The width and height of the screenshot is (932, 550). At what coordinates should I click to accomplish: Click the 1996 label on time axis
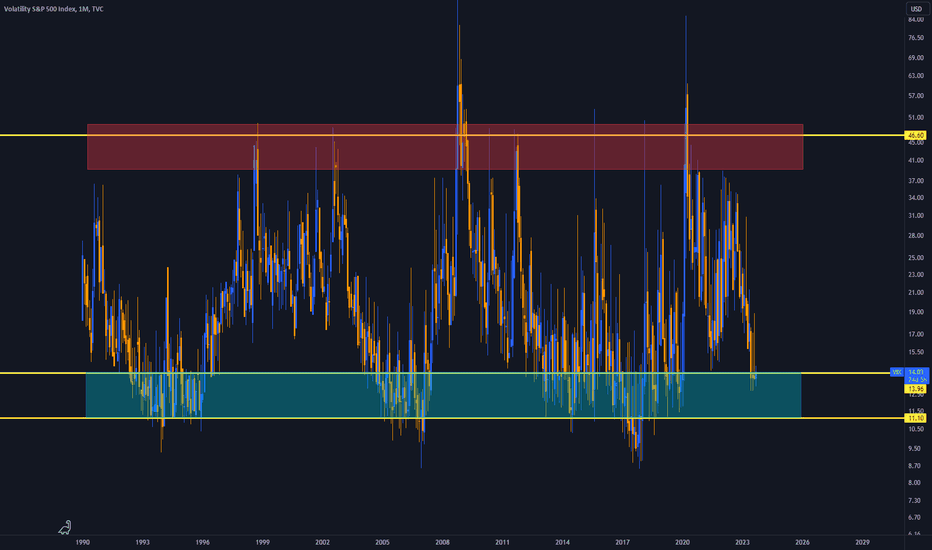point(203,542)
